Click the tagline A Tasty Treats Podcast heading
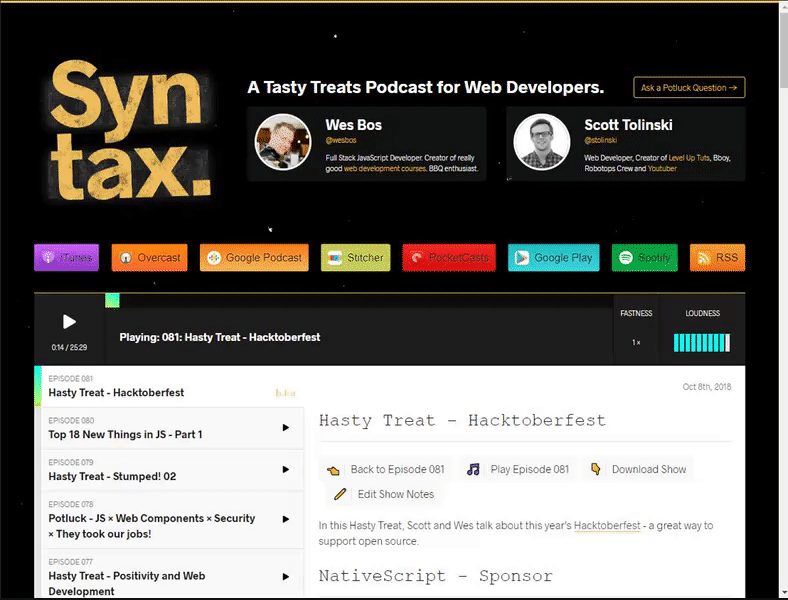 pyautogui.click(x=425, y=87)
